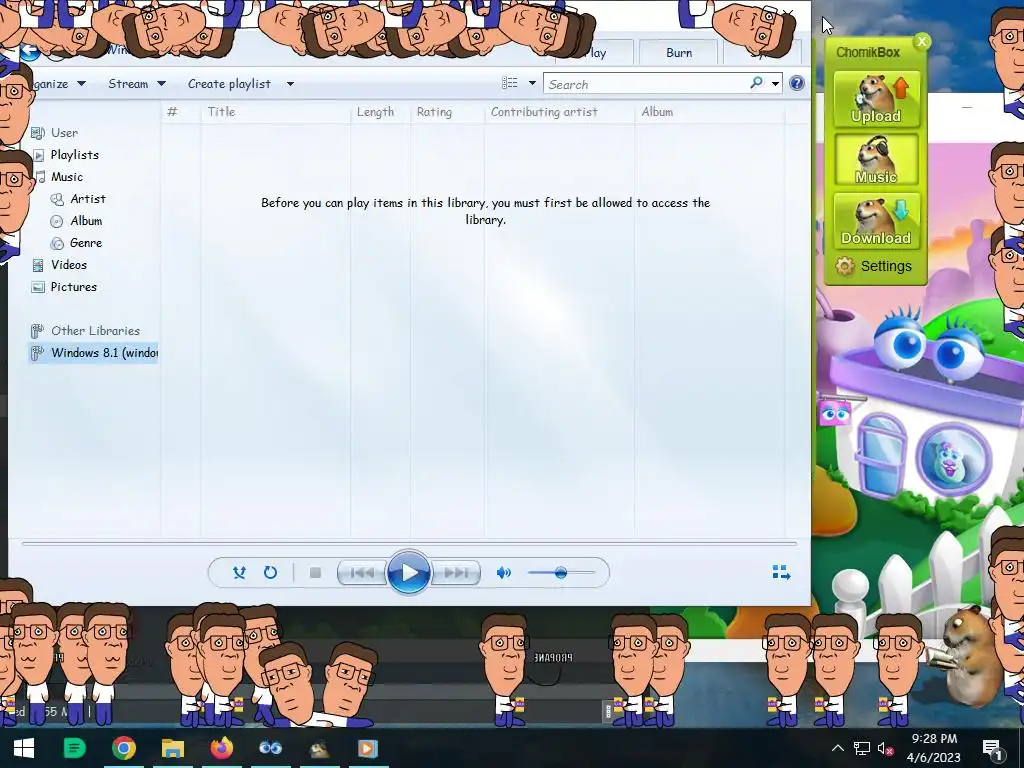Select Windows 8.1 library entry
The image size is (1024, 768).
(95, 353)
